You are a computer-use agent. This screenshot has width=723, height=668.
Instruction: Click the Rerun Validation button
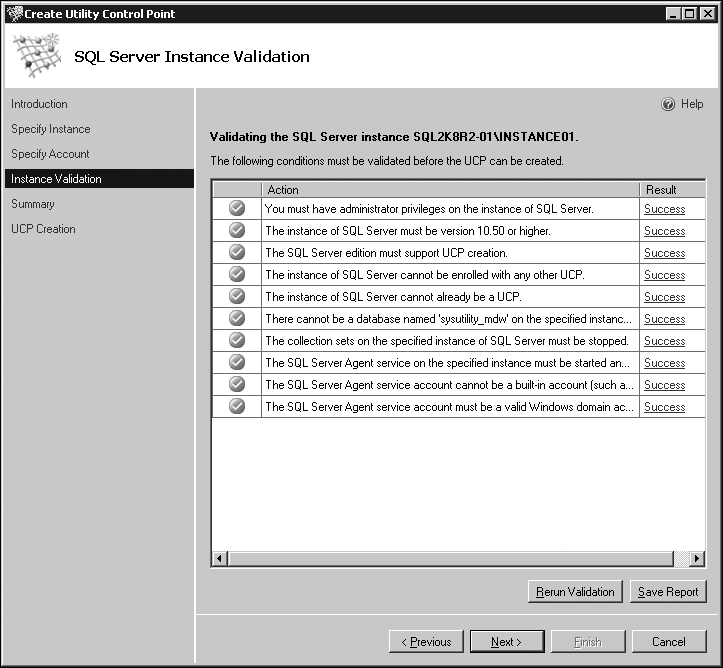575,591
